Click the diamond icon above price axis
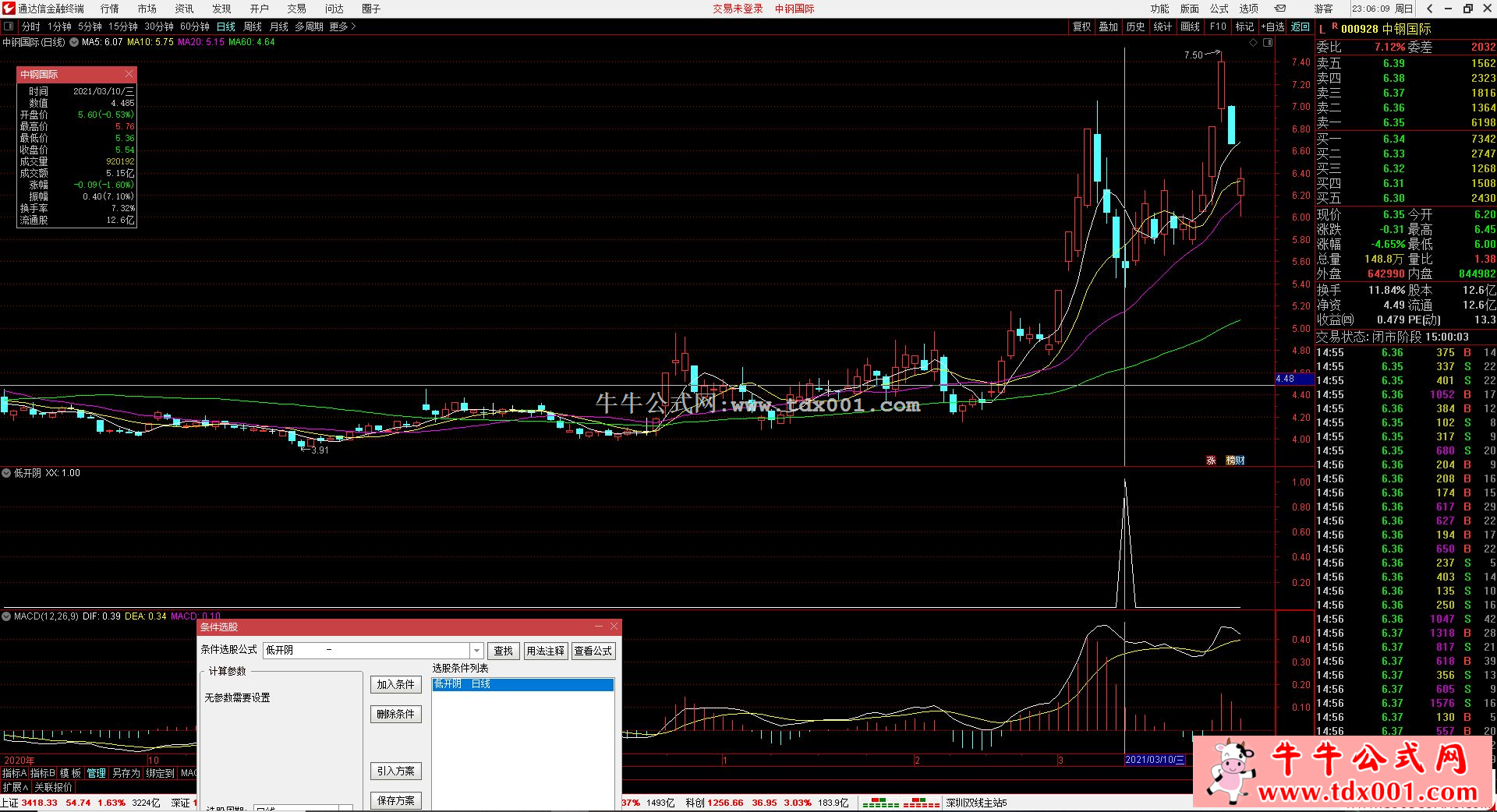 [x=1253, y=43]
